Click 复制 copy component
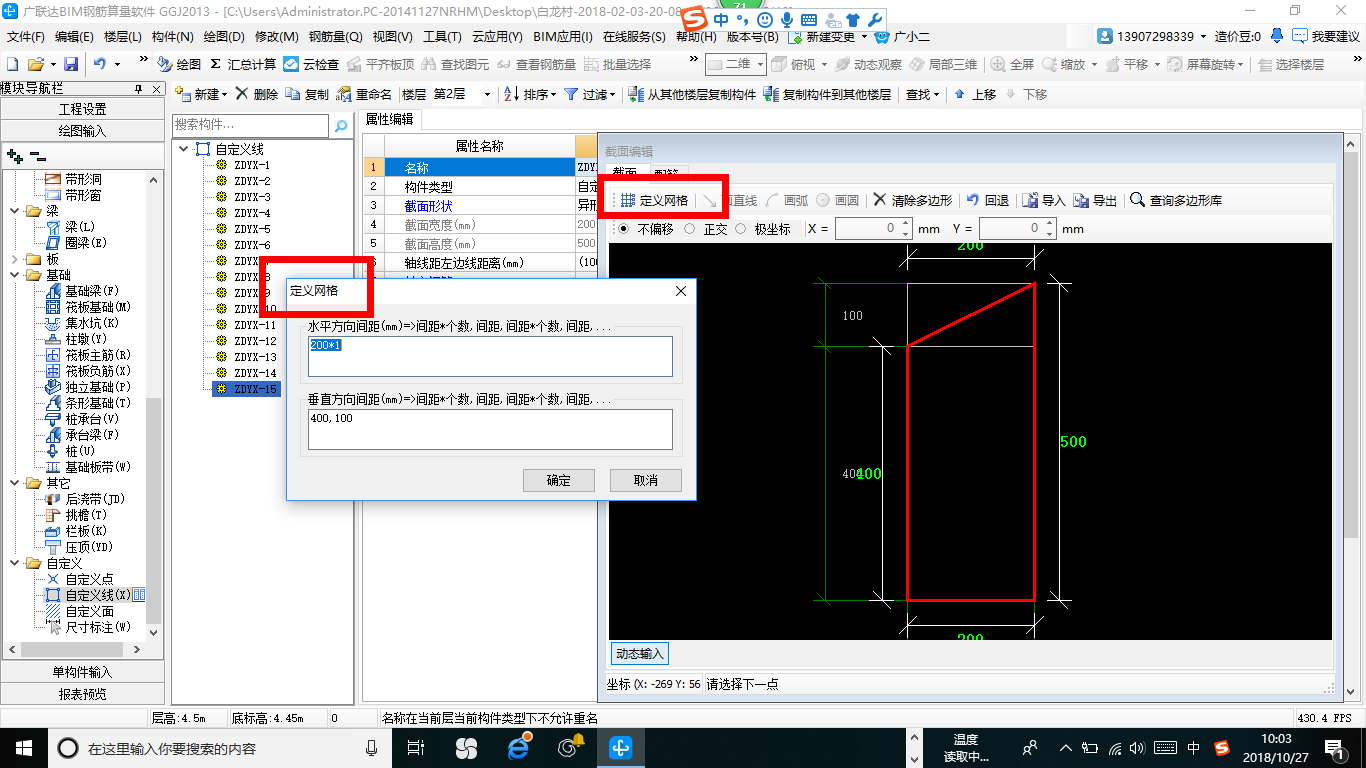Viewport: 1366px width, 768px height. (x=307, y=94)
